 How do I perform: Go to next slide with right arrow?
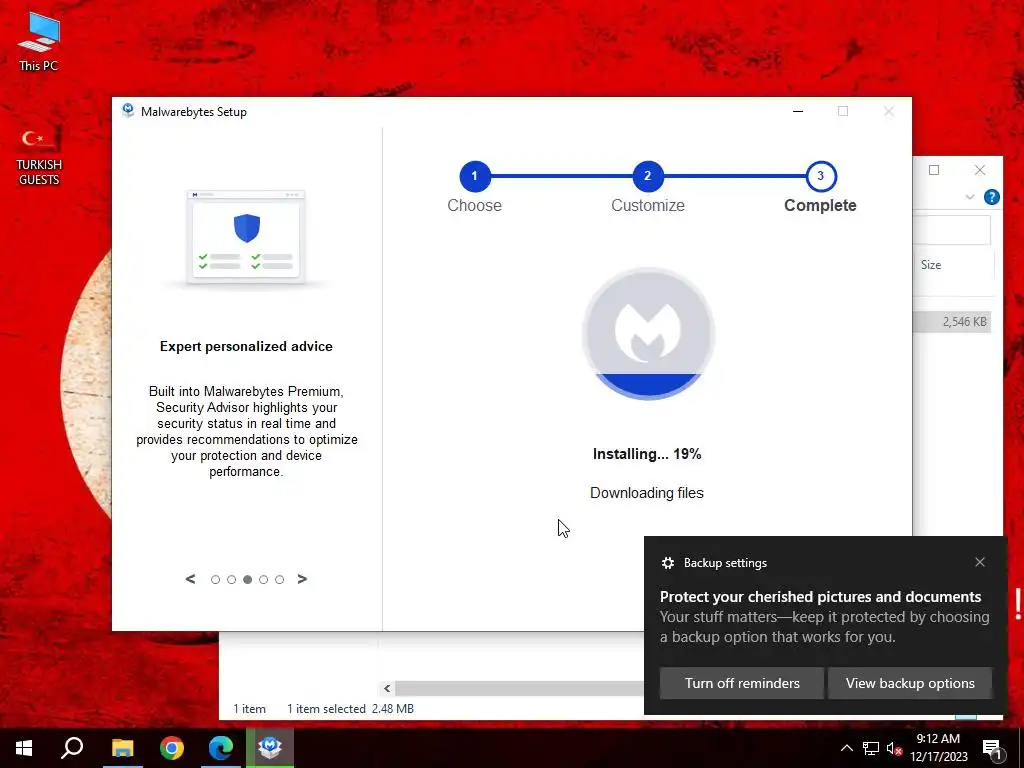[302, 579]
